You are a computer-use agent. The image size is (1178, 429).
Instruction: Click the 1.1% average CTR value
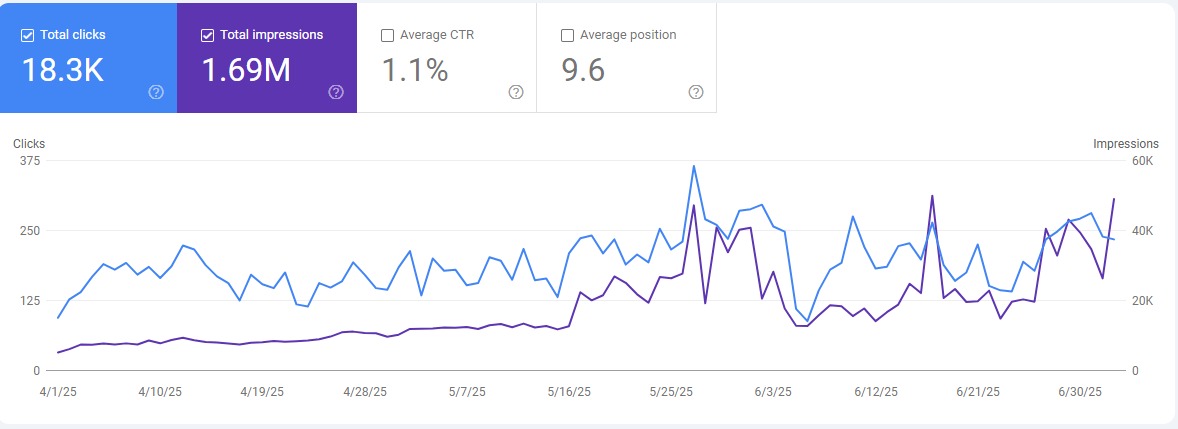(x=415, y=71)
